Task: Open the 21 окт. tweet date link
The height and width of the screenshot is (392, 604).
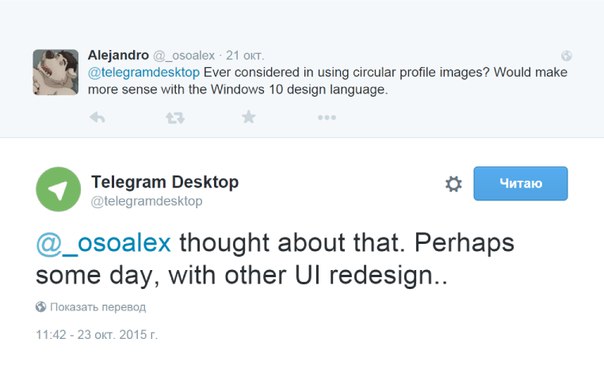Action: click(245, 55)
